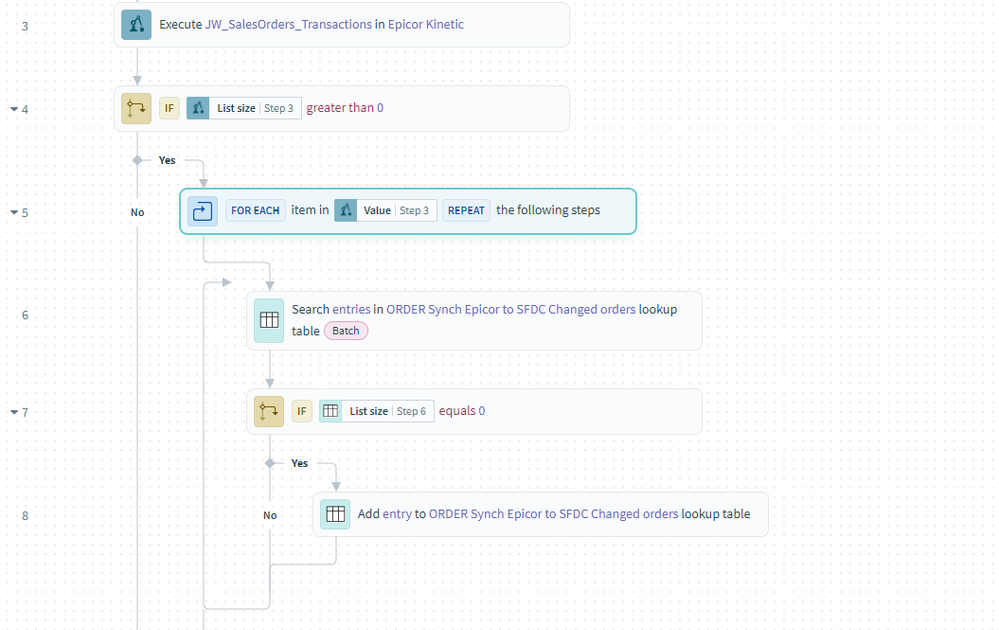This screenshot has height=630, width=999.
Task: Collapse step 5 For Each block arrow
Action: click(14, 213)
